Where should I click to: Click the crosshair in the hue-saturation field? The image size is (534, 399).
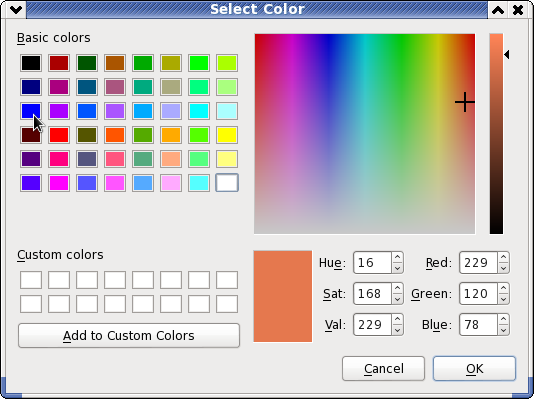click(465, 102)
